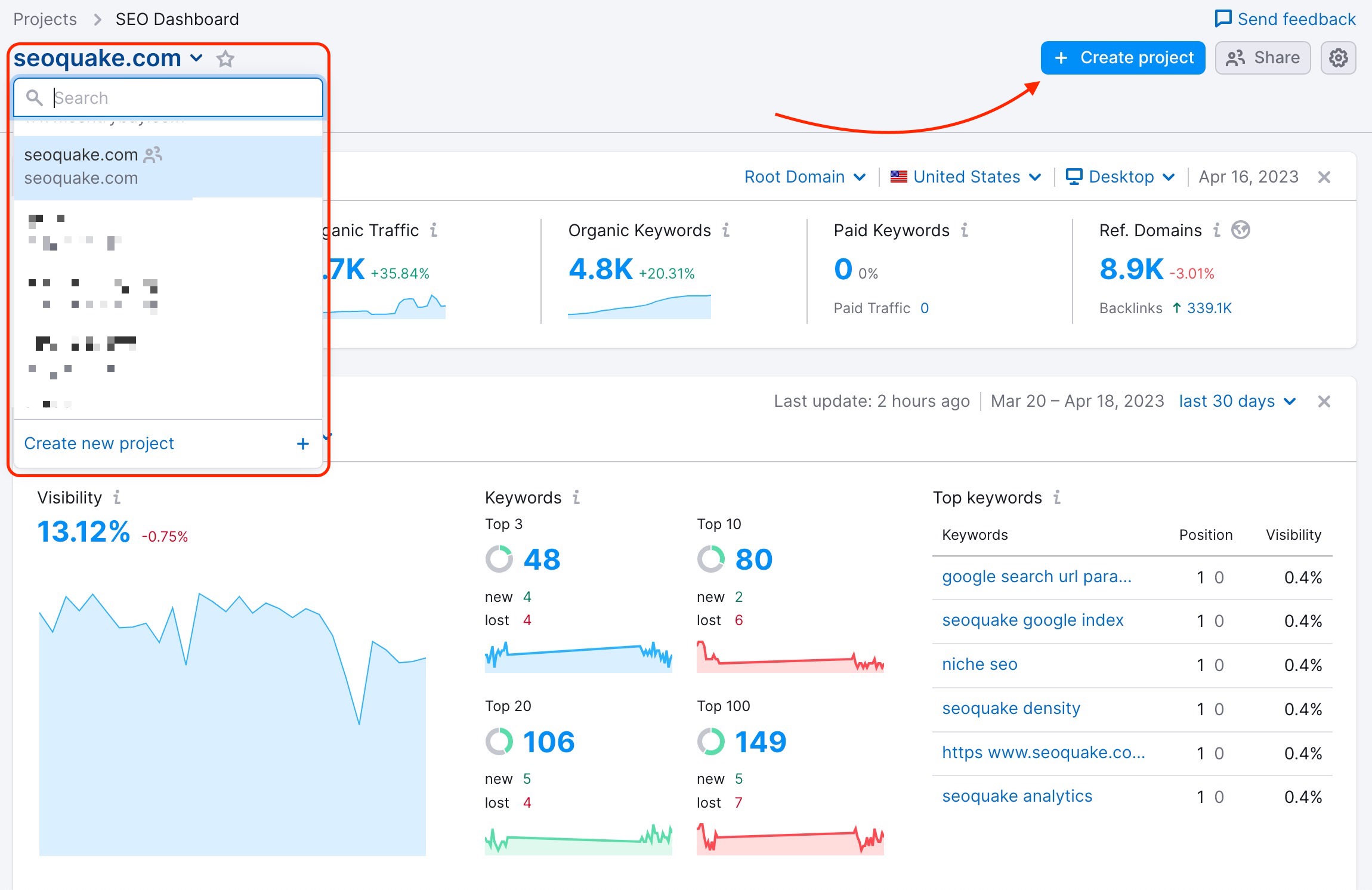Click Top 20 donut chart icon
The image size is (1372, 890).
499,741
